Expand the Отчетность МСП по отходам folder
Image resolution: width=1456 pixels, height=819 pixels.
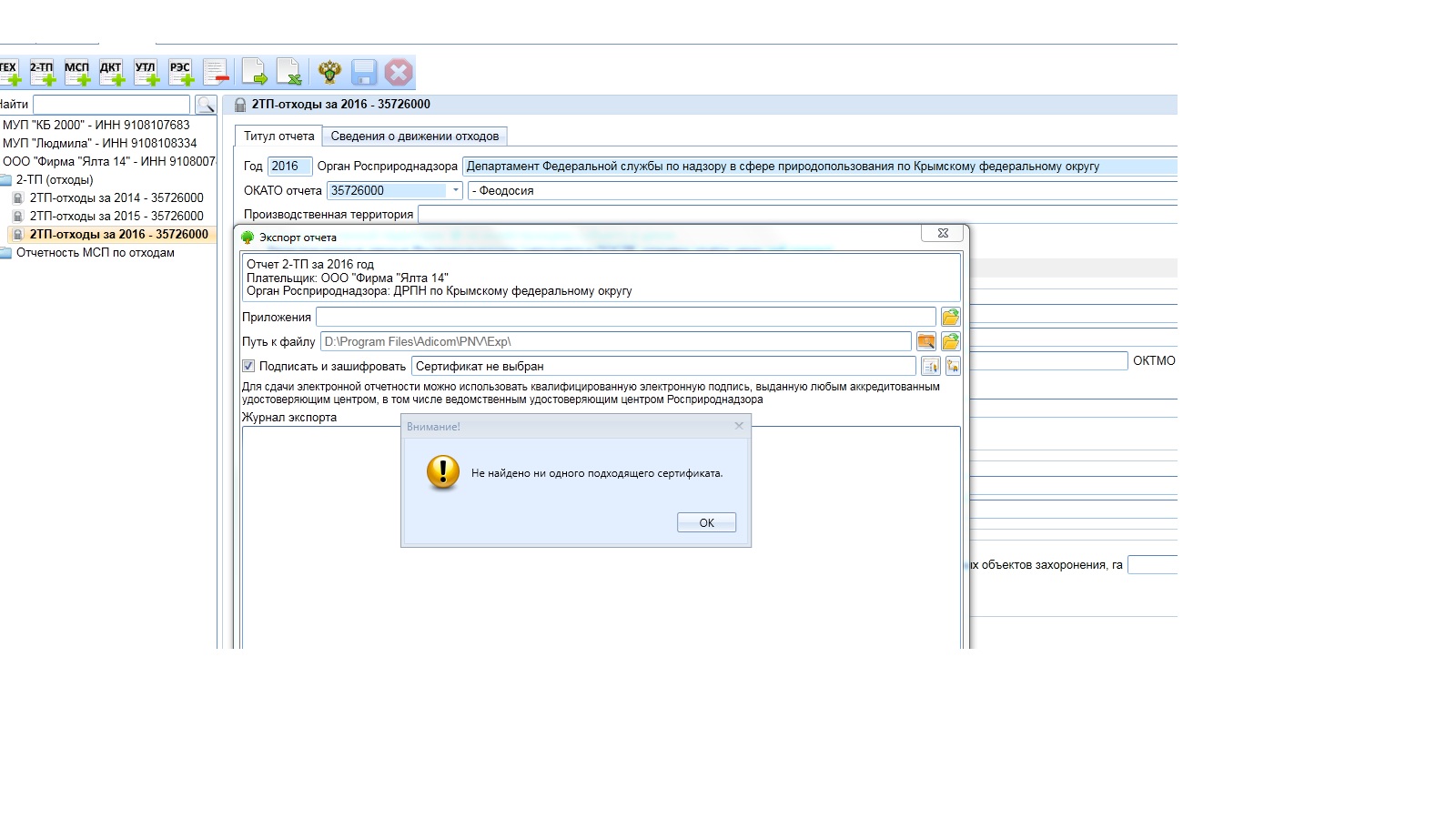[6, 252]
